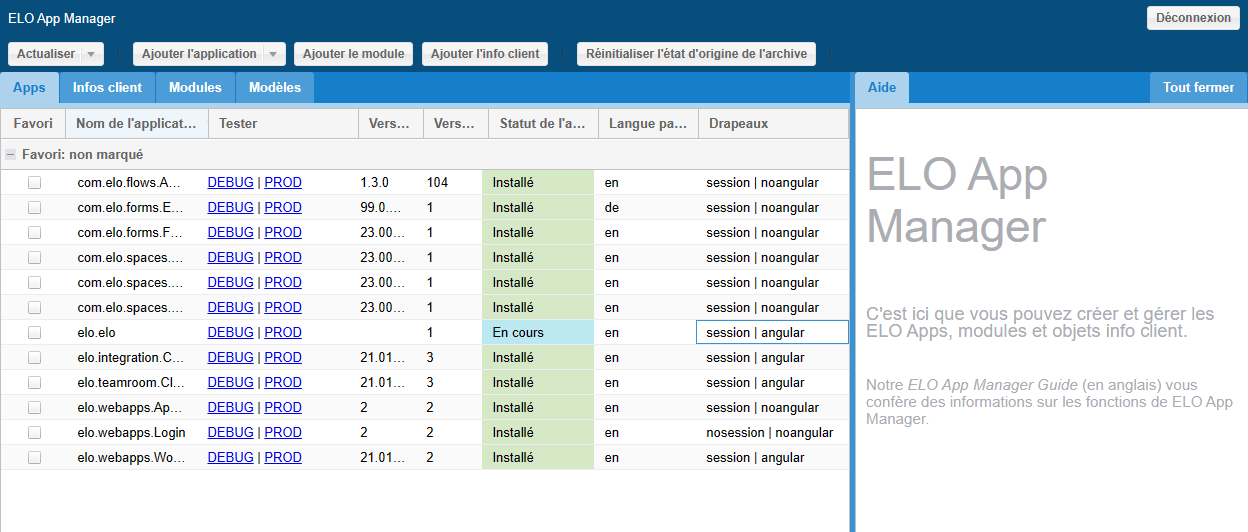
Task: Mark elo.integration app as favorite
Action: (x=35, y=358)
